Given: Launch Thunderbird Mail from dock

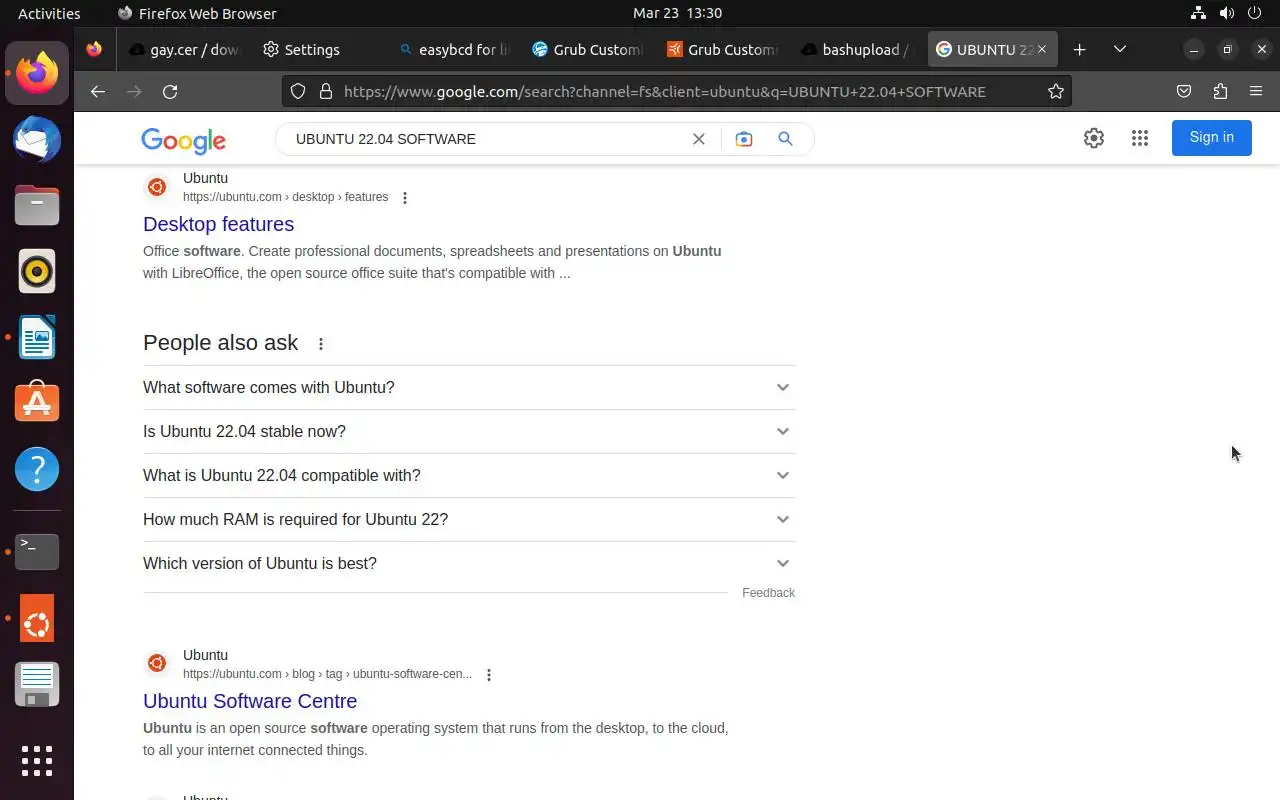Looking at the screenshot, I should (37, 139).
